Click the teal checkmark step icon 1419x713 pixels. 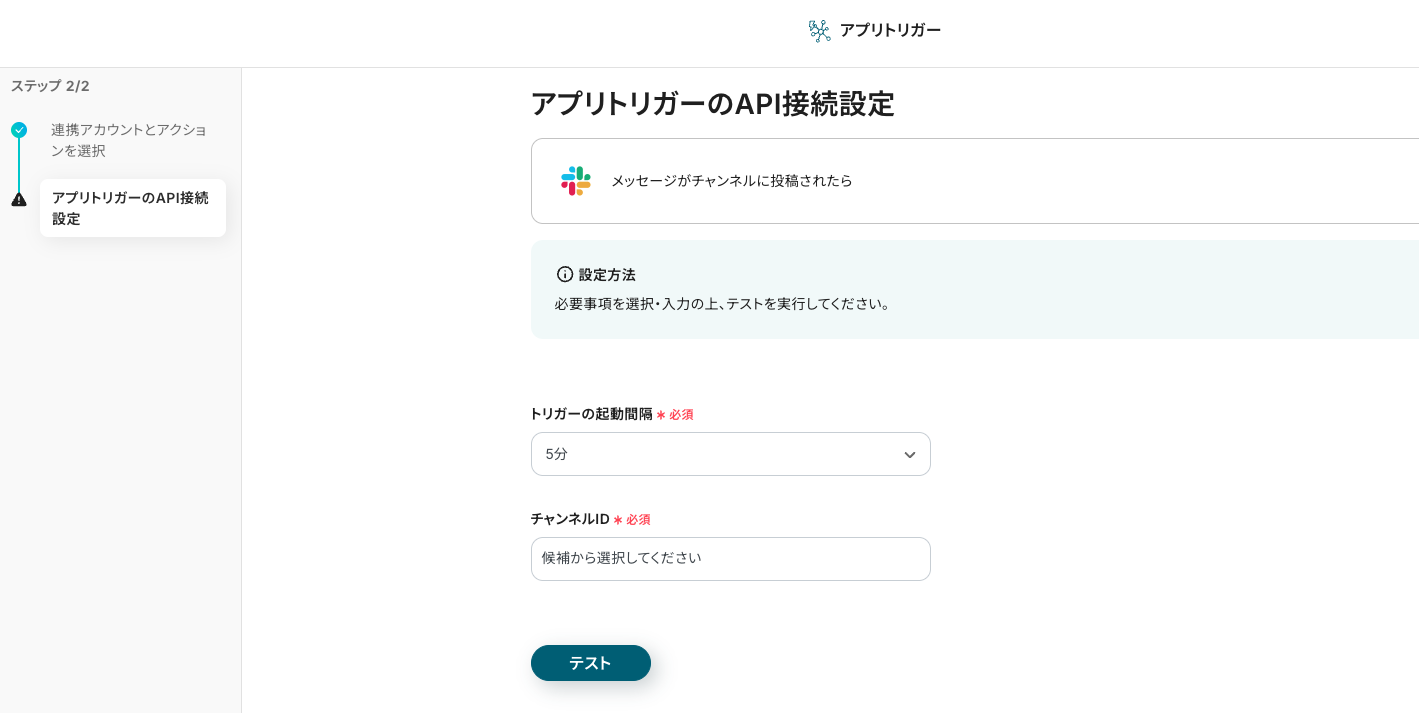[x=19, y=130]
